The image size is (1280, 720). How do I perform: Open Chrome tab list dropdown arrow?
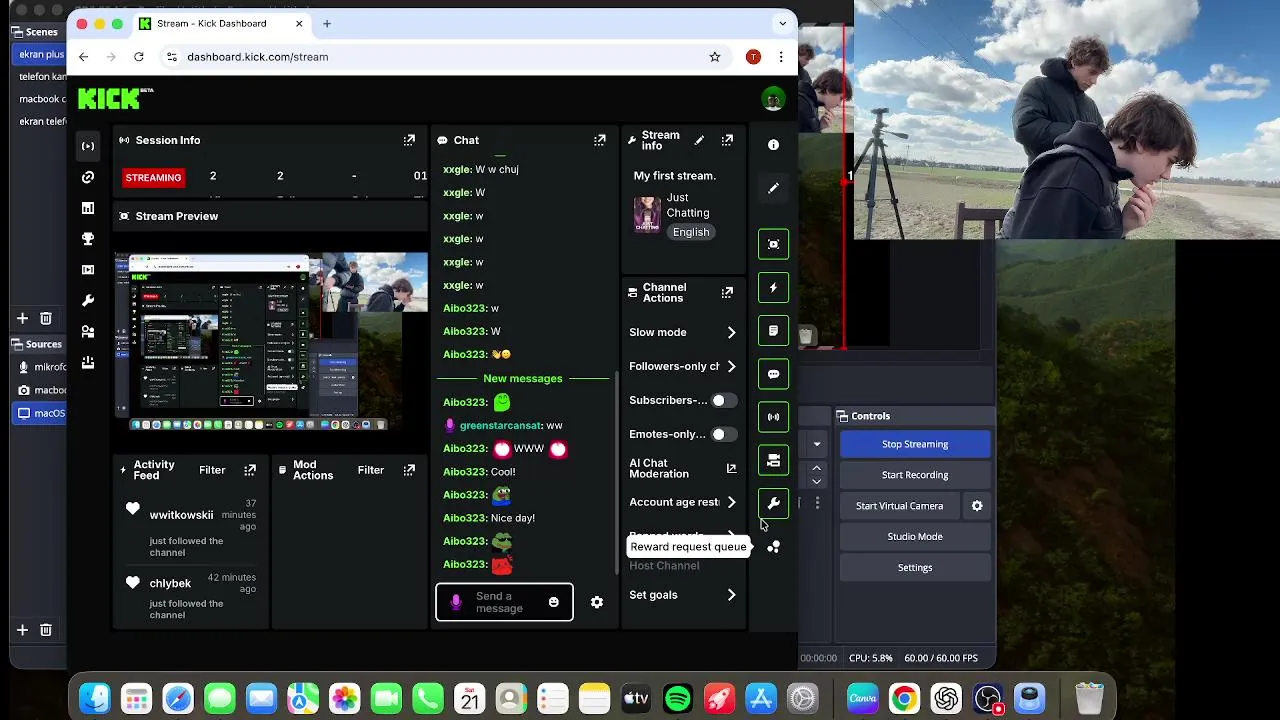coord(783,23)
